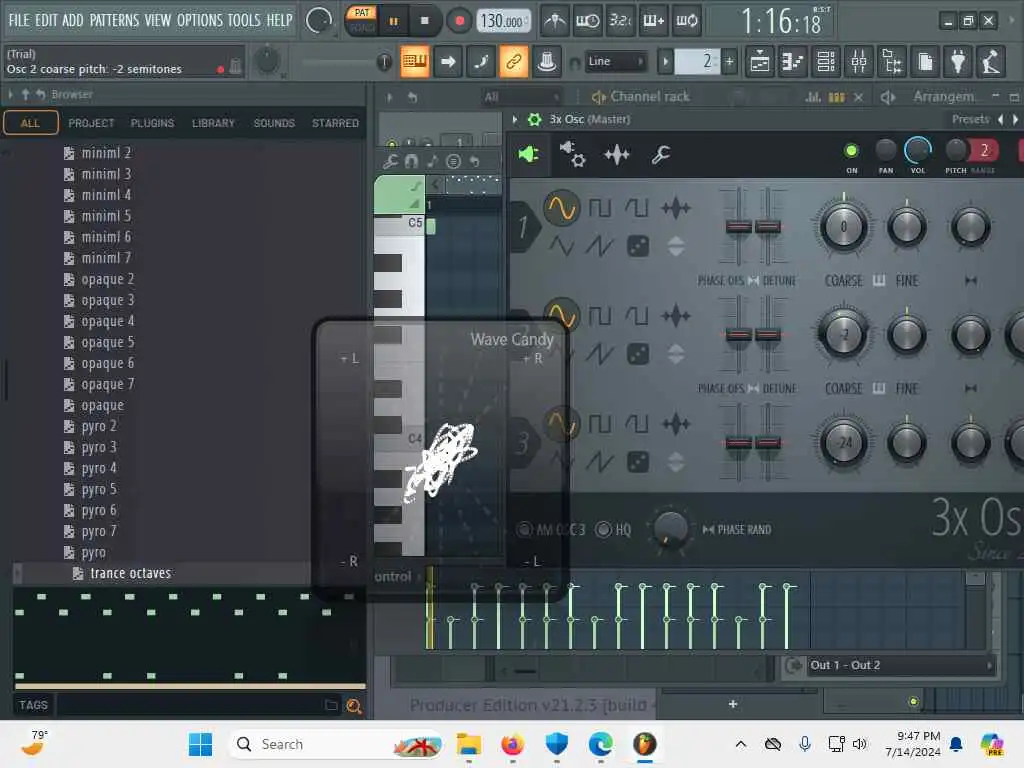Viewport: 1024px width, 768px height.
Task: Select the sine shape for oscillator 1
Action: [x=562, y=208]
